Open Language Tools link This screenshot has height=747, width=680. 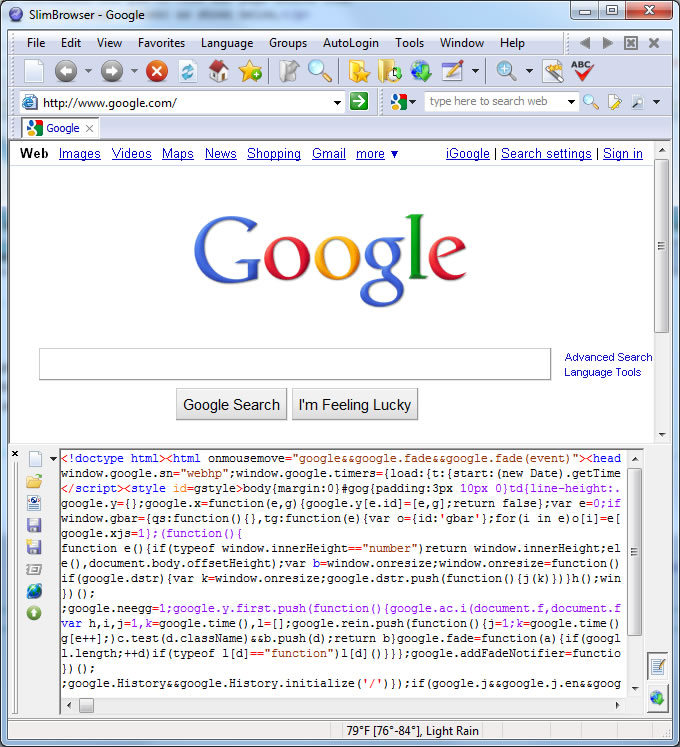[602, 372]
